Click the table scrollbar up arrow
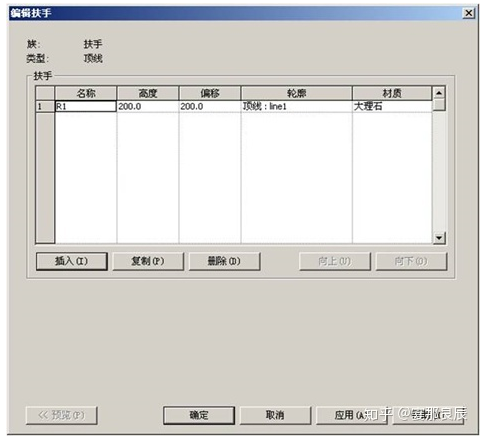Viewport: 488px width, 441px height. 439,92
